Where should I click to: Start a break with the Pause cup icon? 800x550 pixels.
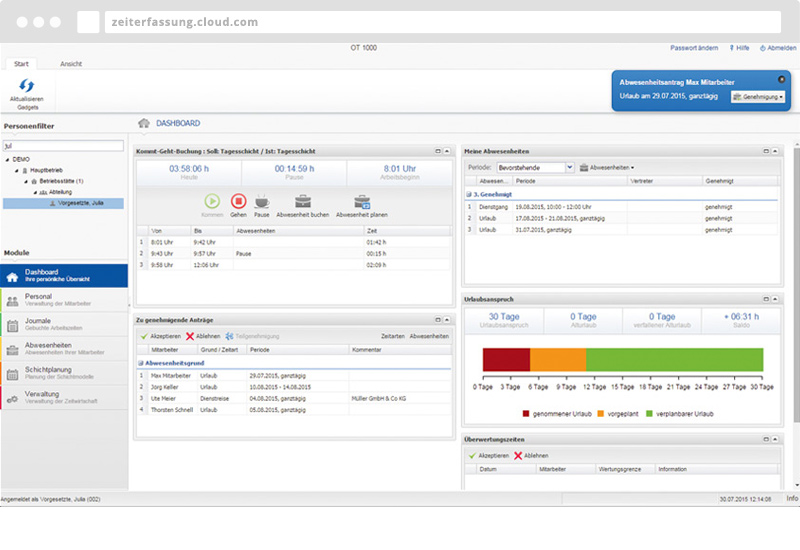click(x=261, y=201)
